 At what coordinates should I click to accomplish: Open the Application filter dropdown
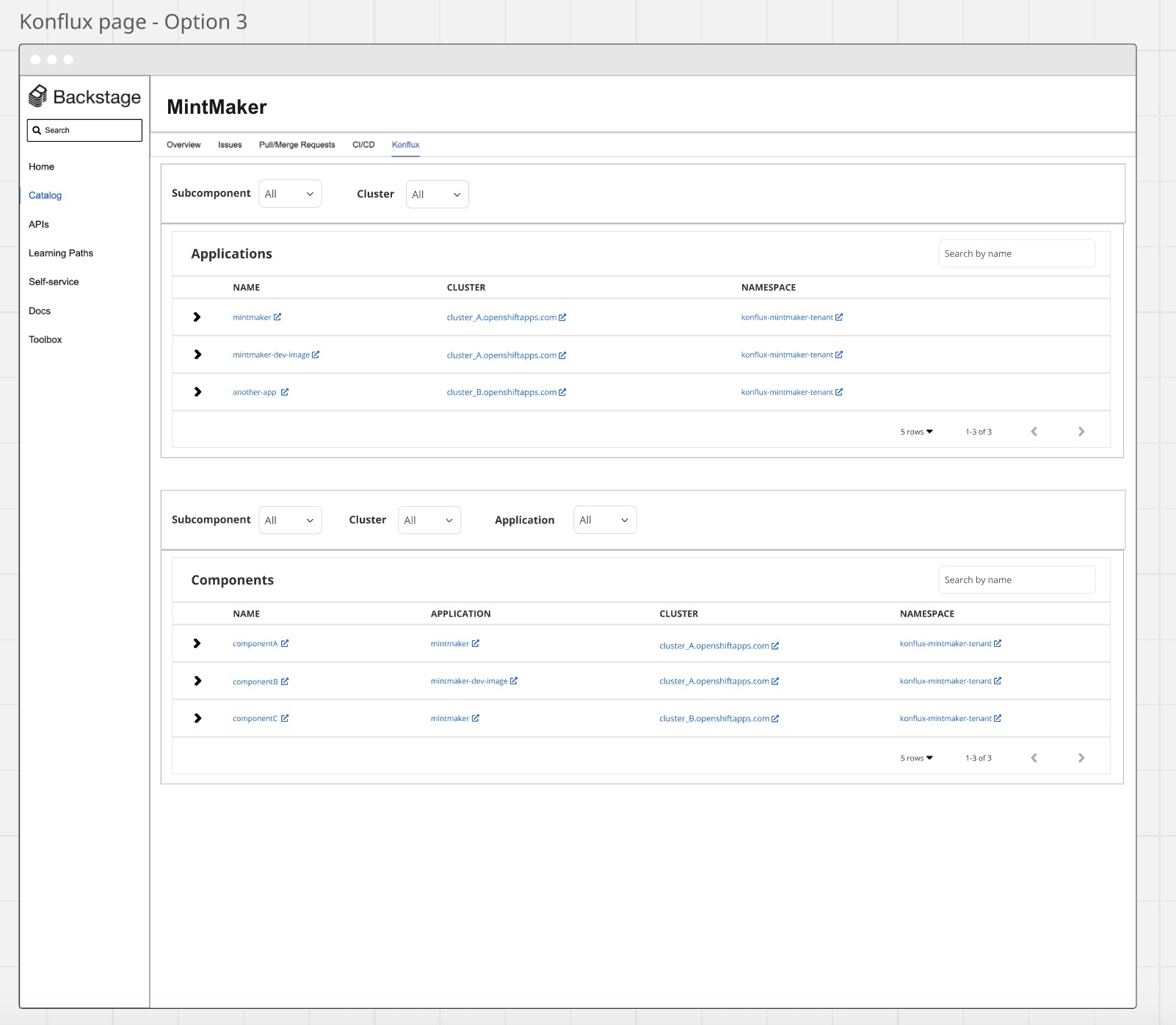pyautogui.click(x=604, y=520)
